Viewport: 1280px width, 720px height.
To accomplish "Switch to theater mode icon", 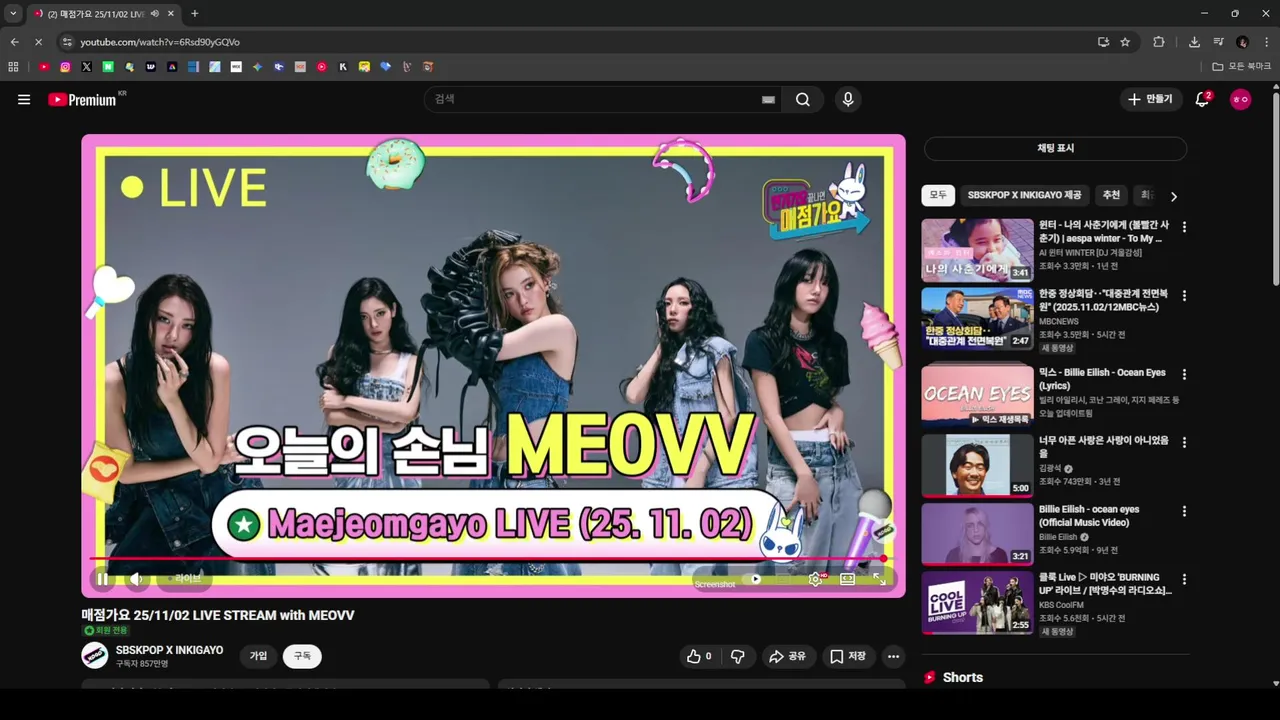I will tap(848, 579).
